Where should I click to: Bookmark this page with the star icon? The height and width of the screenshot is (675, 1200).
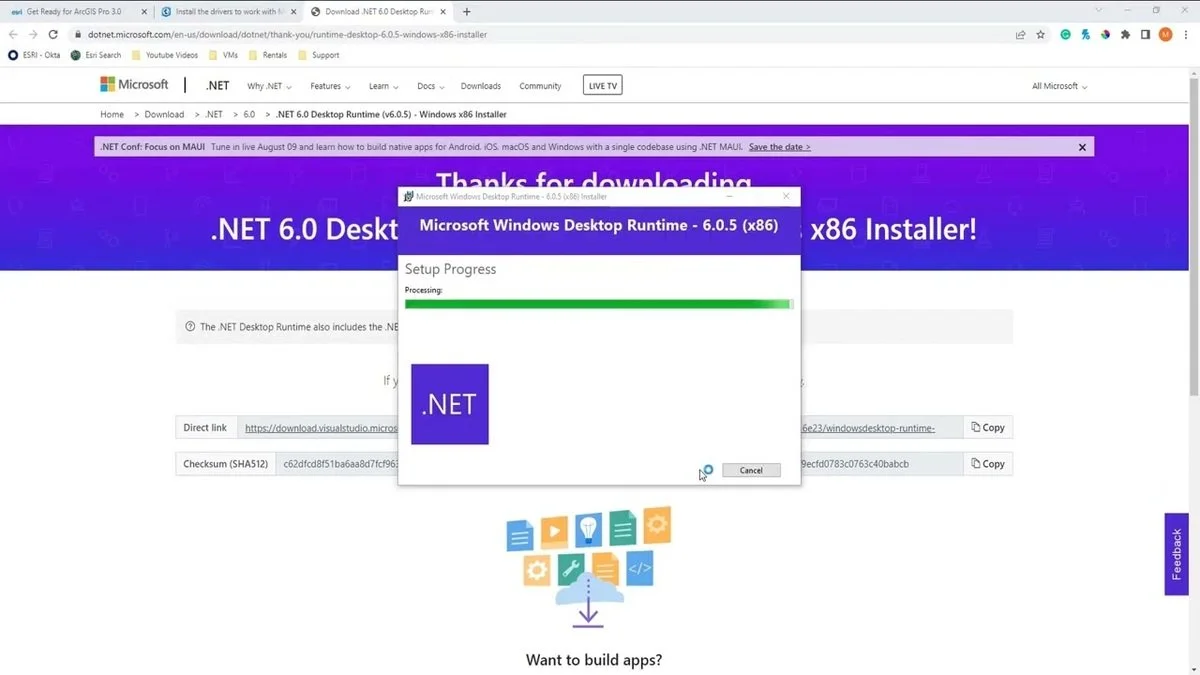1041,34
